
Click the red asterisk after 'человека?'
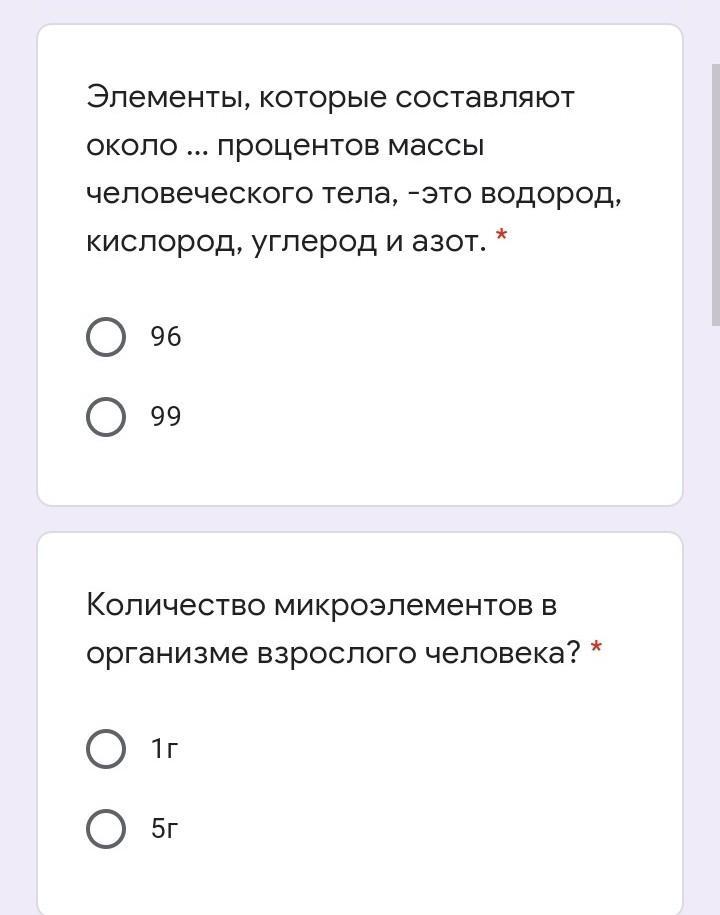(x=596, y=651)
